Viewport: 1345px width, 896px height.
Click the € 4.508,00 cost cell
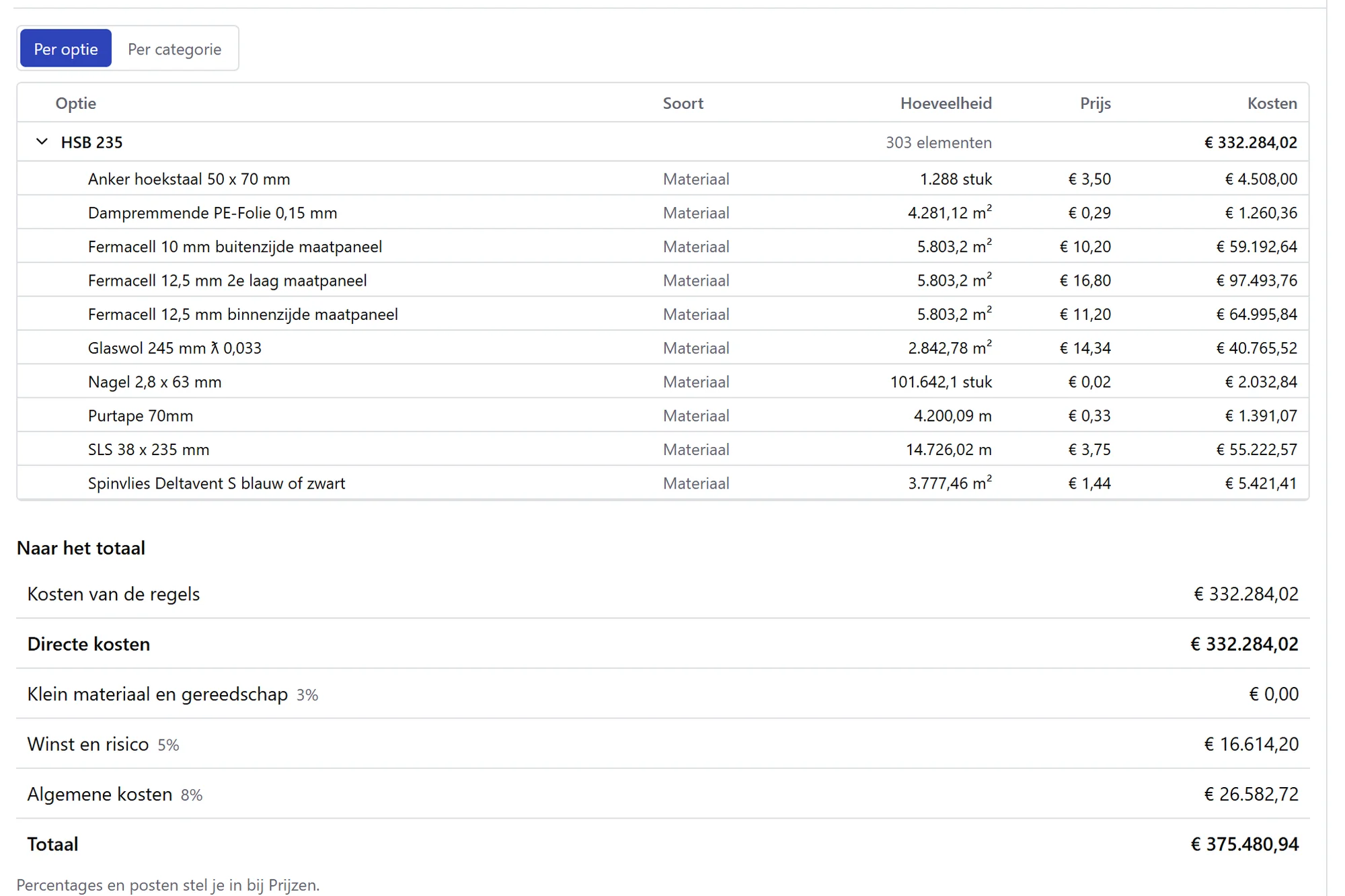pyautogui.click(x=1261, y=179)
